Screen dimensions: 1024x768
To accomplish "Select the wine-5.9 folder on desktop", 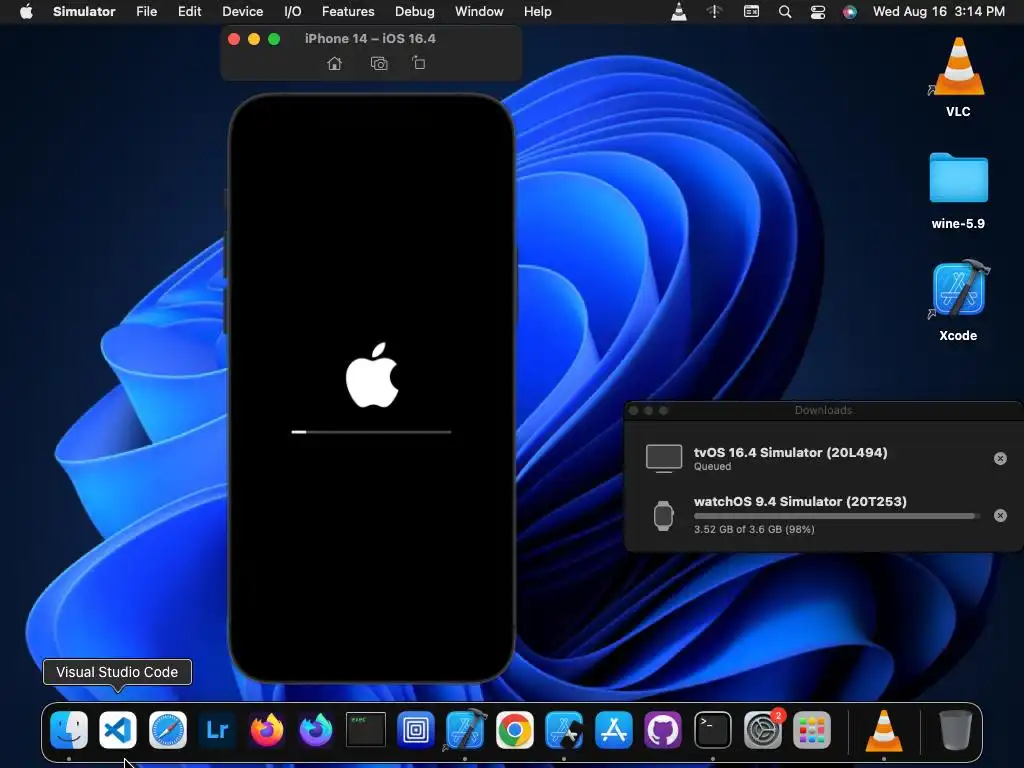I will pyautogui.click(x=958, y=191).
